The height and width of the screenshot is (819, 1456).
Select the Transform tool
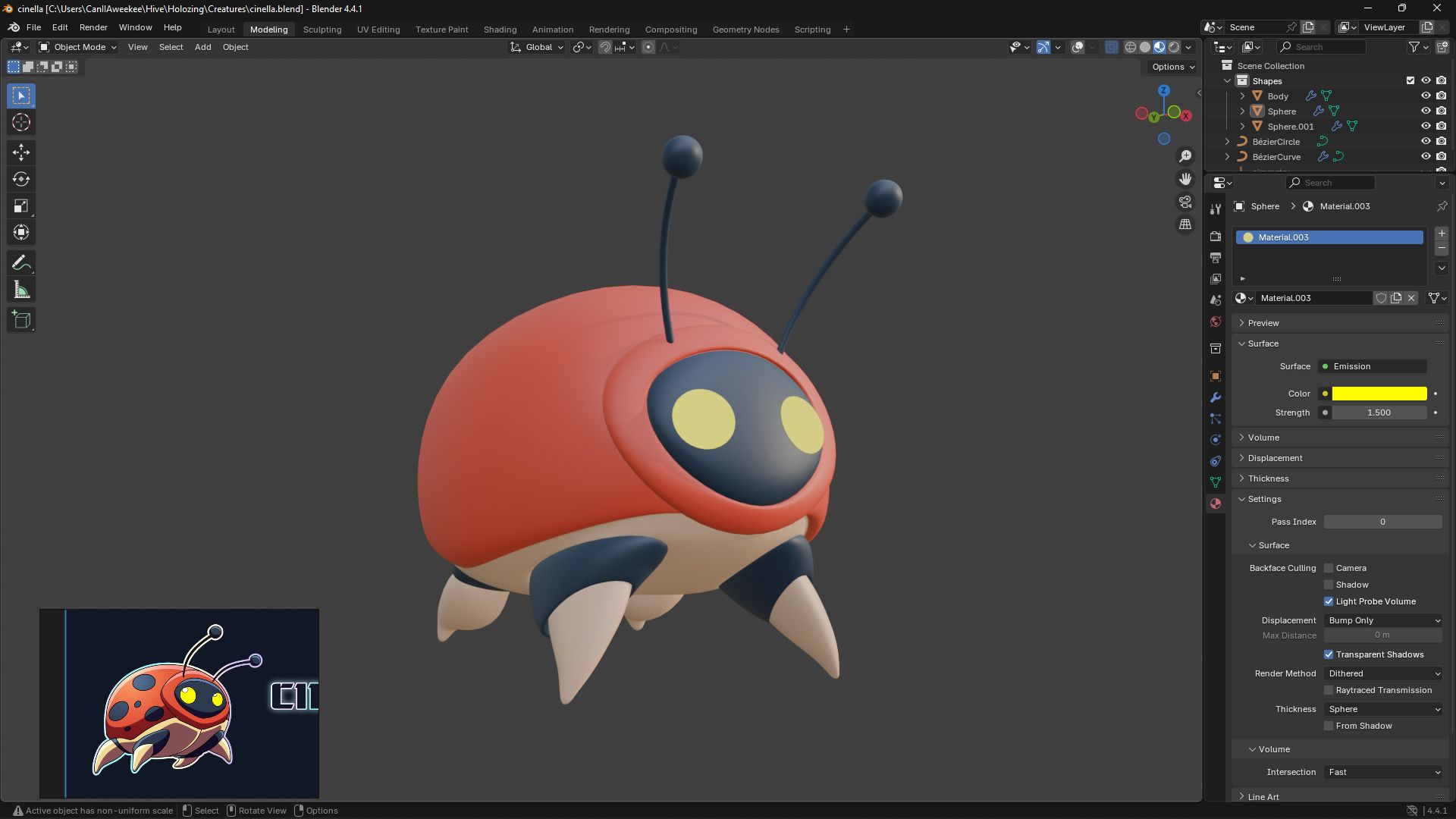(x=21, y=232)
